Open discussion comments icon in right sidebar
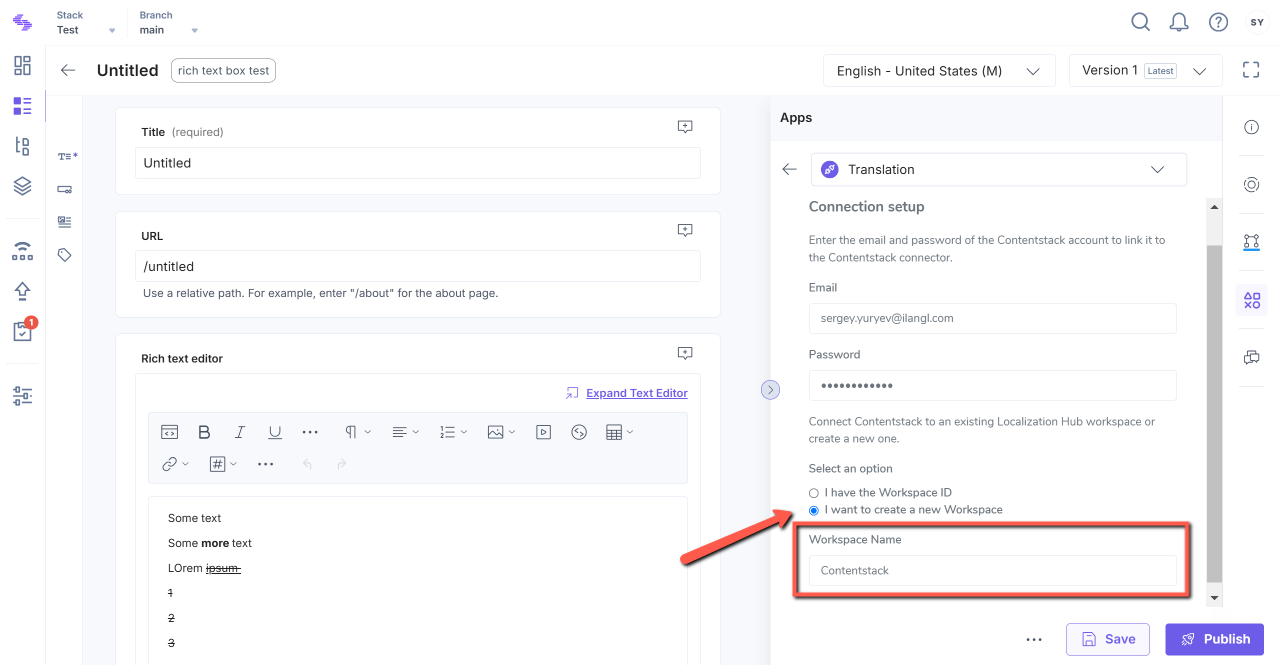Viewport: 1280px width, 665px height. click(1251, 357)
